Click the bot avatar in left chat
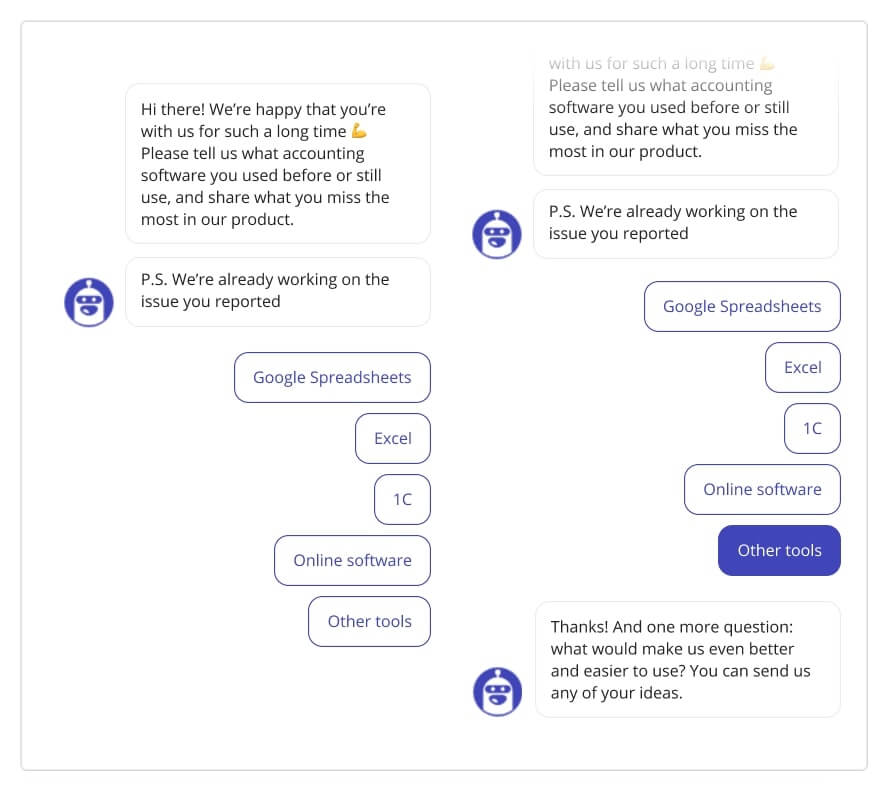Screen dimensions: 885x788 89,302
